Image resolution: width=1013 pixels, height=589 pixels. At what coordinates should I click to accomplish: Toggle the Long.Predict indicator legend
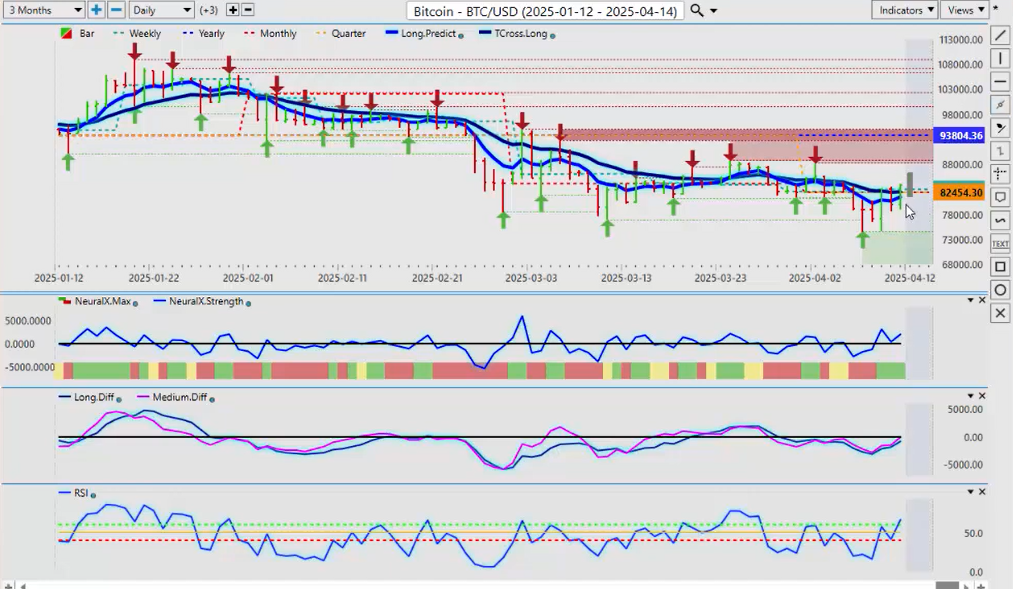pyautogui.click(x=427, y=34)
